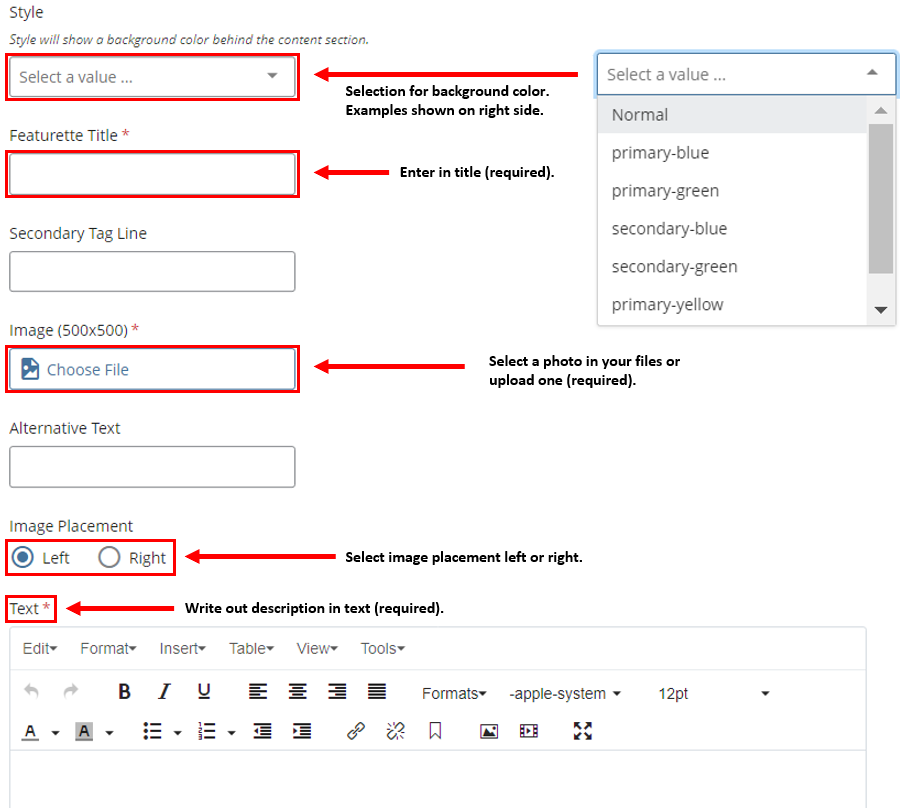Select Left image placement radio

[23, 557]
